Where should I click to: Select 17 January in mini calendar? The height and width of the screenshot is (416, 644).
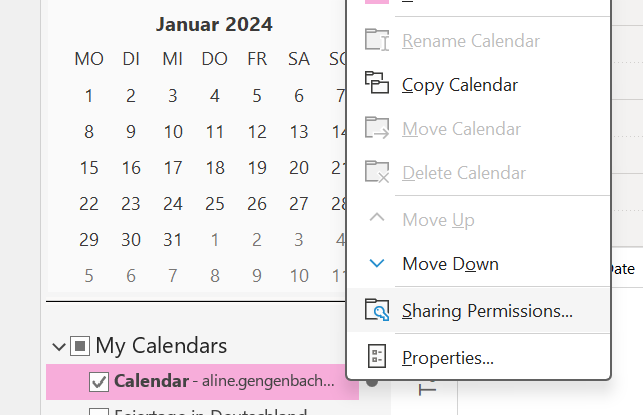point(172,167)
